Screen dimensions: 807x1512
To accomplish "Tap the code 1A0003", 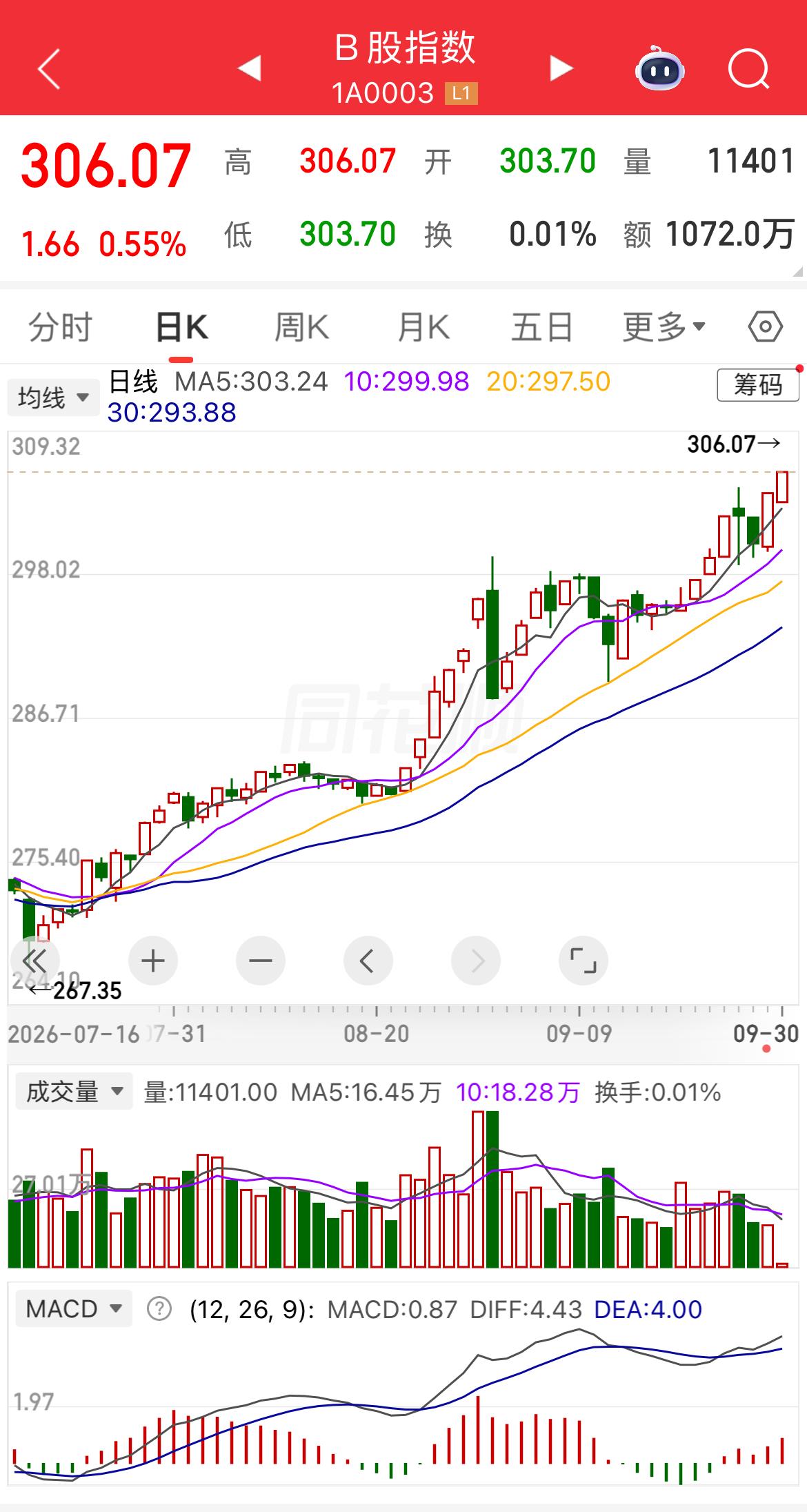I will [x=383, y=93].
